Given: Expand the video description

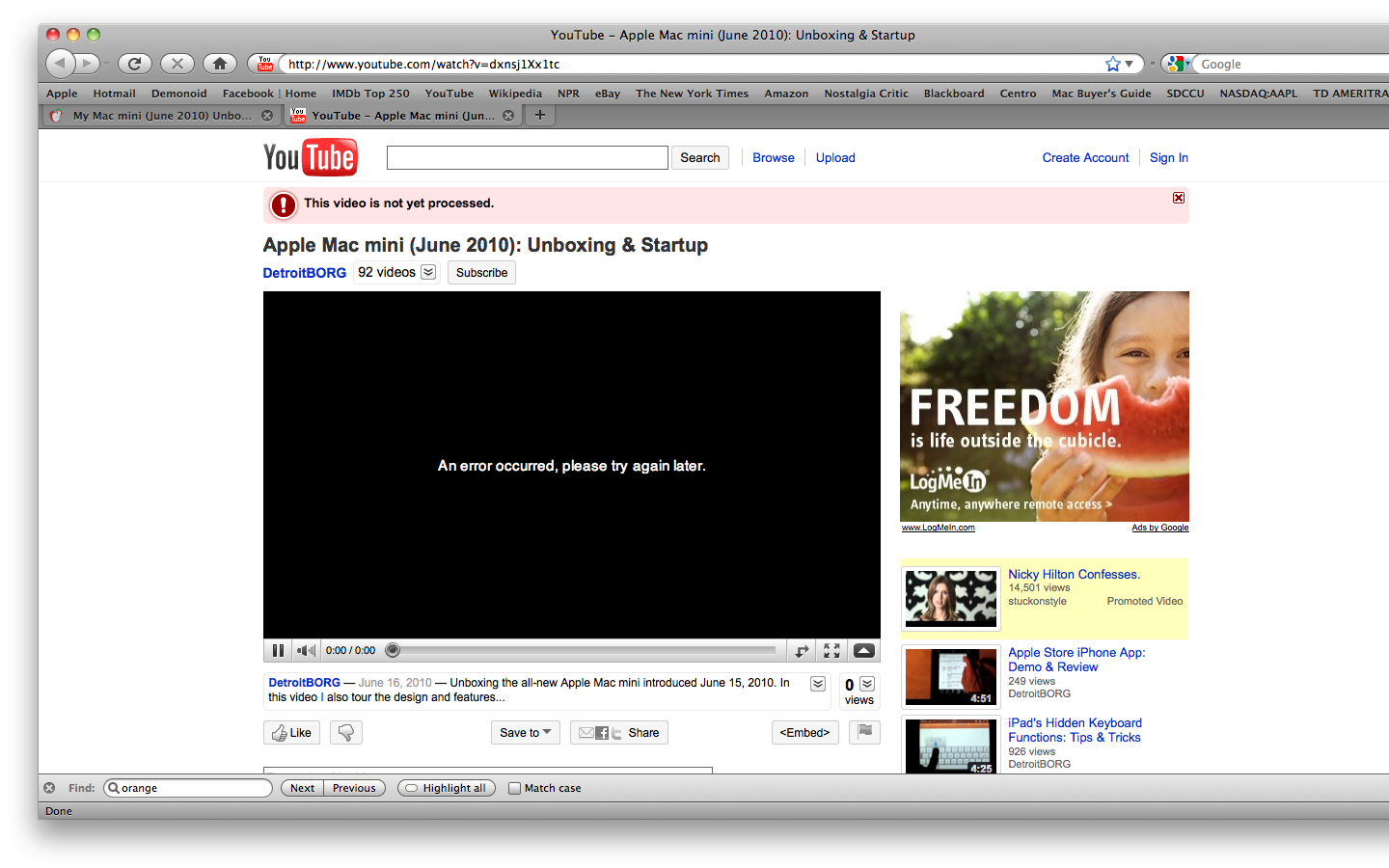Looking at the screenshot, I should [x=818, y=684].
